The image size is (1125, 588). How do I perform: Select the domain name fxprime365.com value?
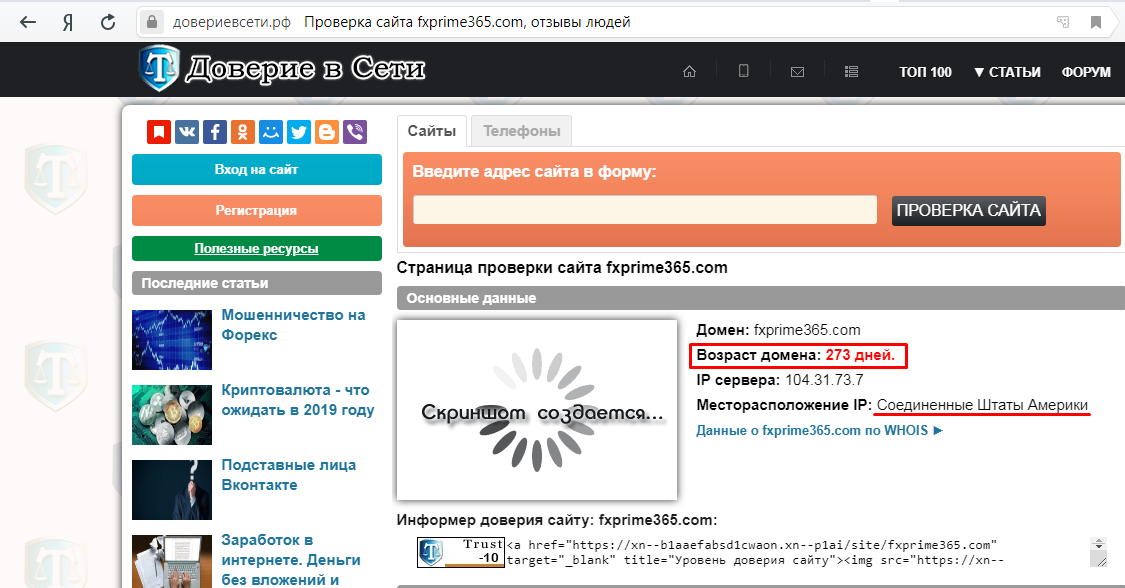807,330
